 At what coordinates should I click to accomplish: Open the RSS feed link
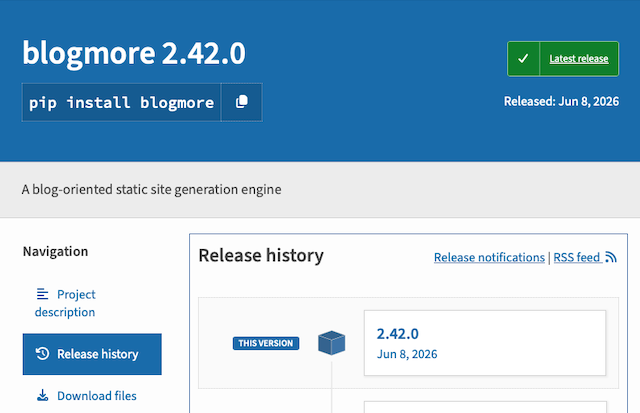576,258
